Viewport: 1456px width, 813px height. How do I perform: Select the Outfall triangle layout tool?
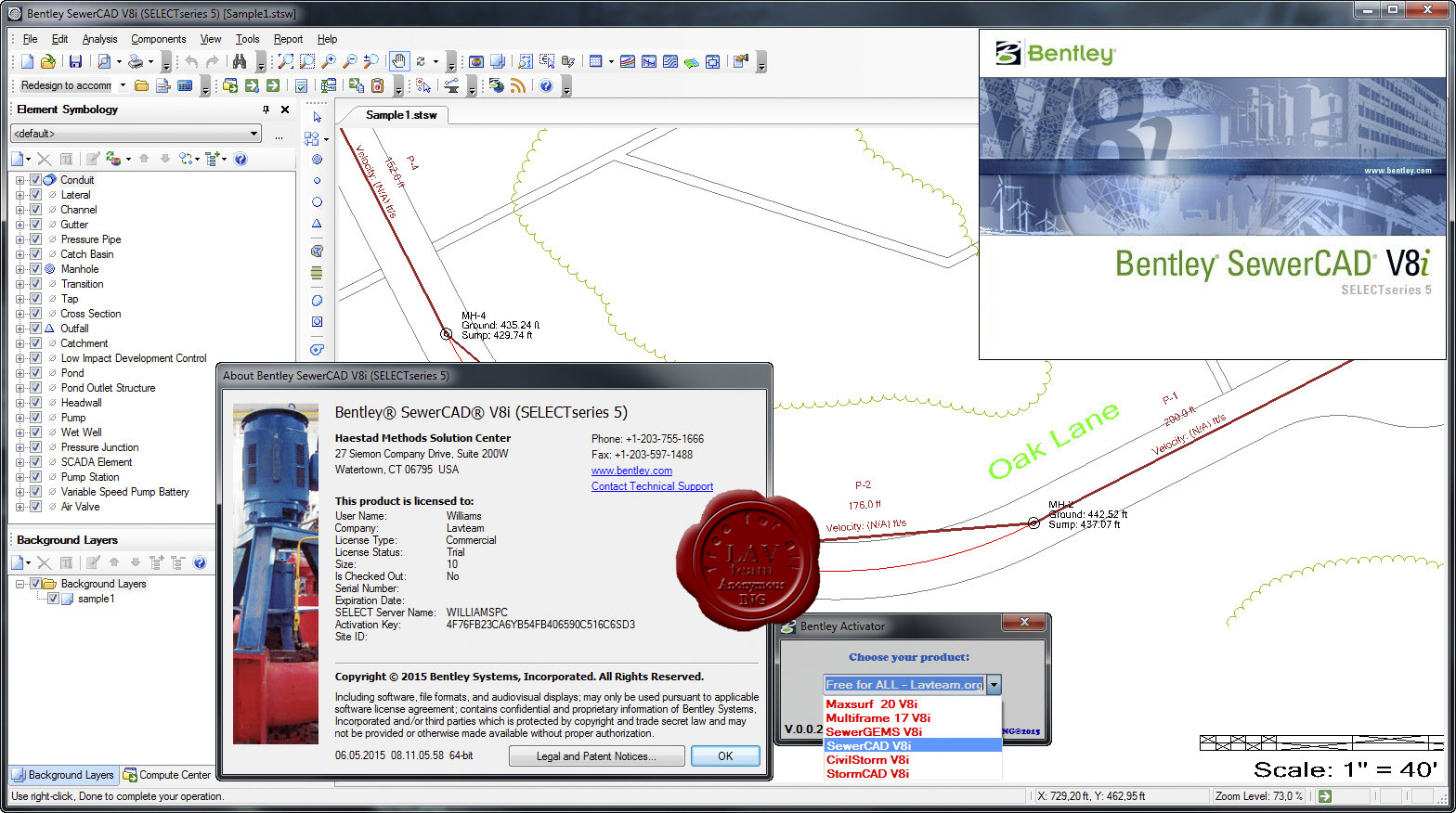click(317, 224)
